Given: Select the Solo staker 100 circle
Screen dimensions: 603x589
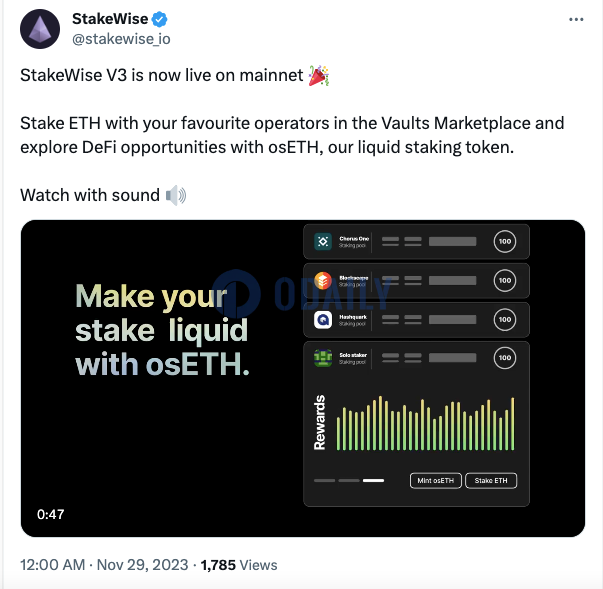Looking at the screenshot, I should tap(505, 358).
